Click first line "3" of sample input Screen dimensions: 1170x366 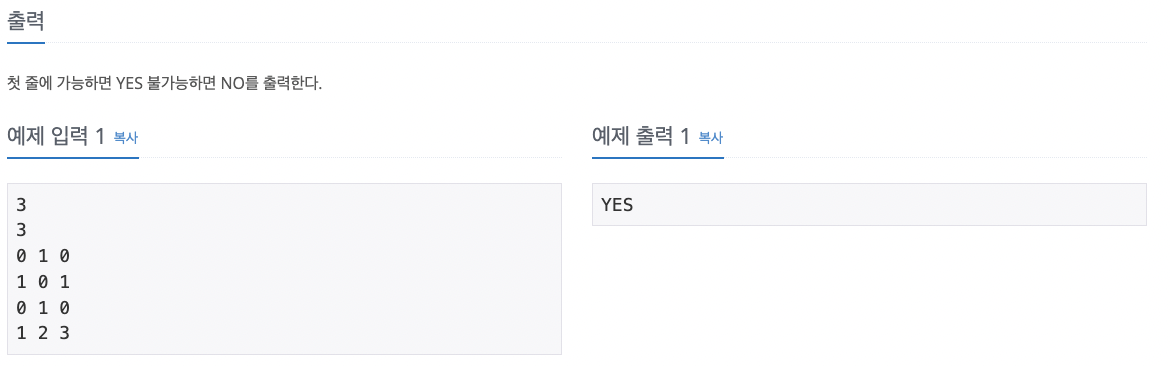[21, 205]
